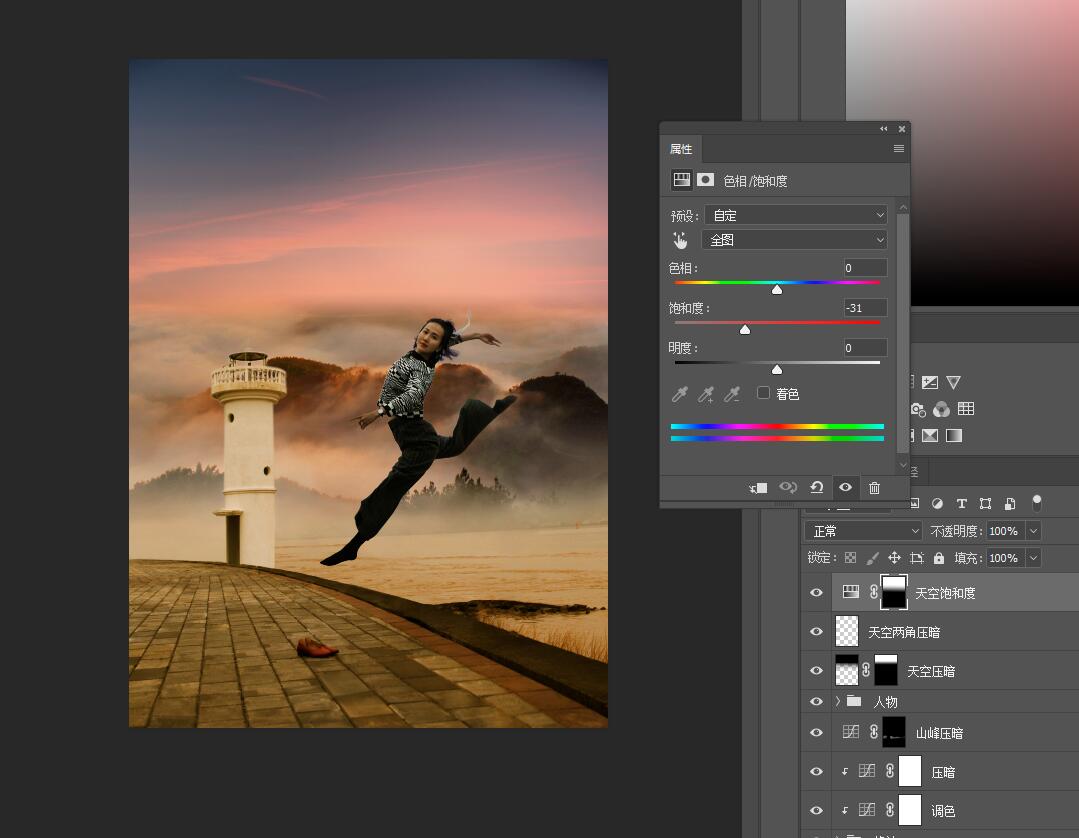The width and height of the screenshot is (1079, 838).
Task: Lock all padlock icon
Action: (939, 558)
